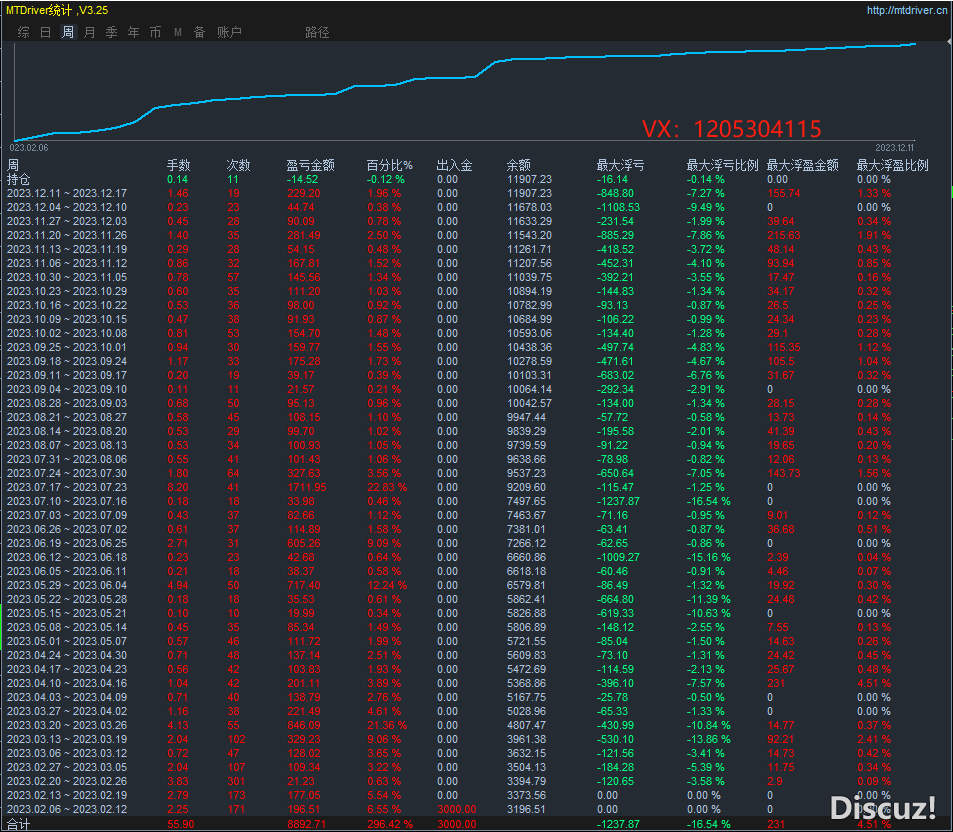Click the total profit 8892.71
Image resolution: width=953 pixels, height=832 pixels.
(x=307, y=825)
